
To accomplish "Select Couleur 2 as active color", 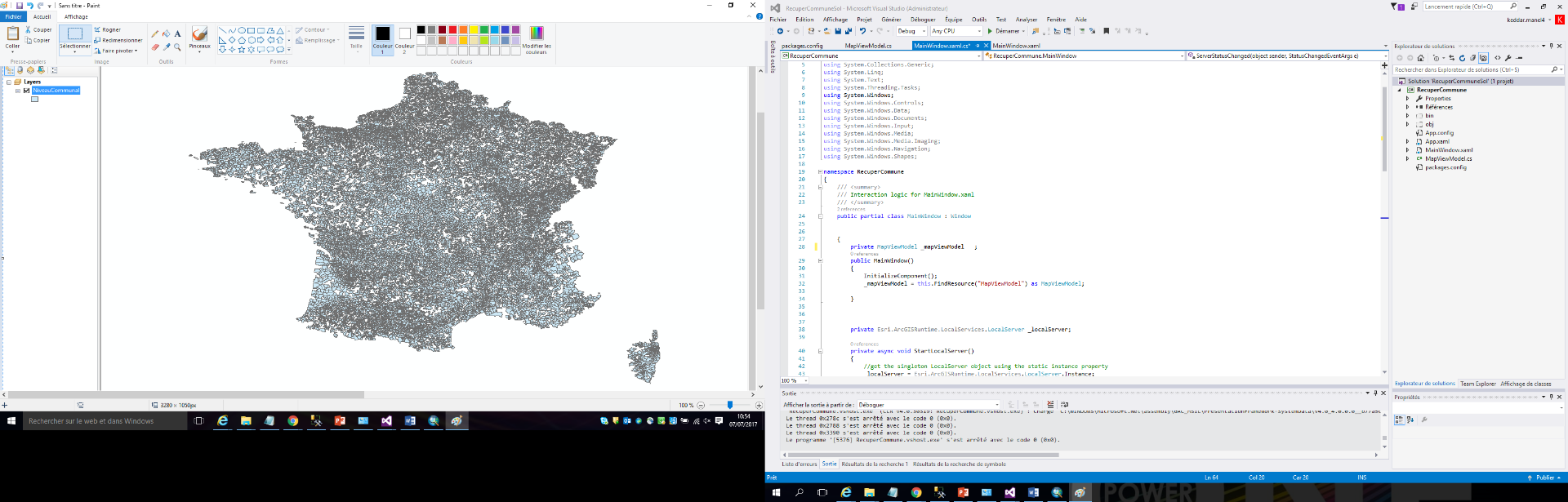I will coord(404,38).
